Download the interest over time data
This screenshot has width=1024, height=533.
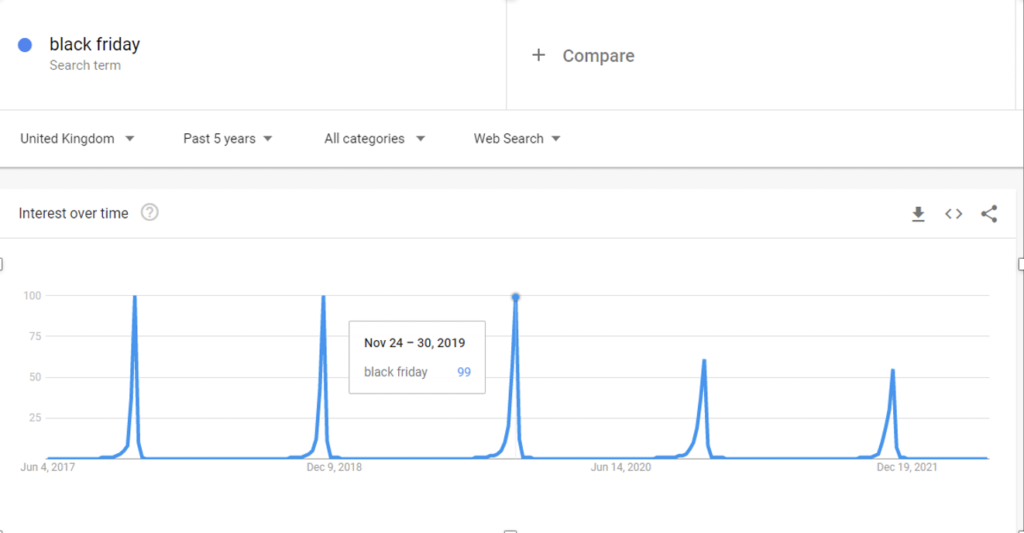tap(918, 213)
